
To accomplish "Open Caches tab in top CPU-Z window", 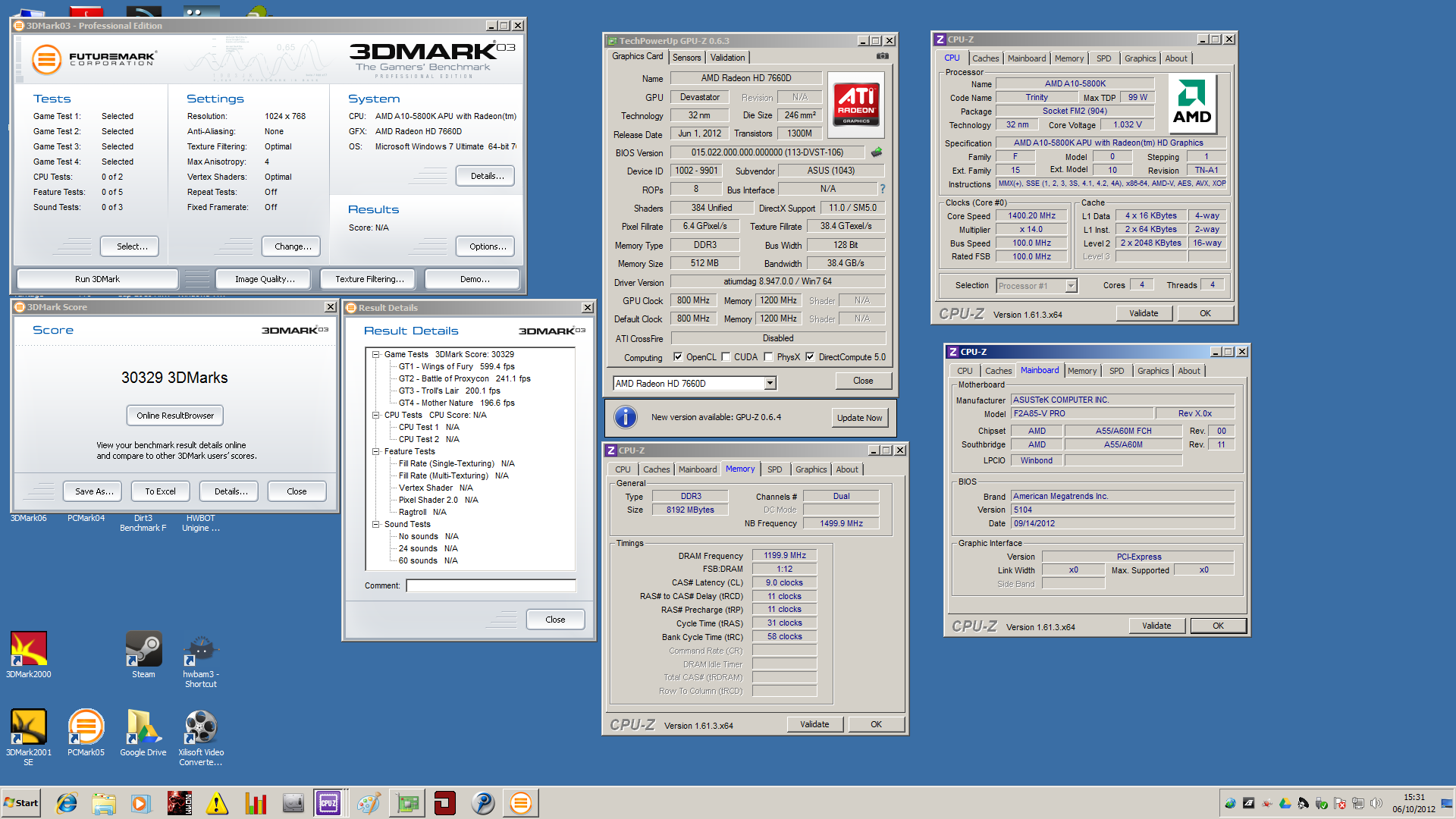I will (x=985, y=58).
